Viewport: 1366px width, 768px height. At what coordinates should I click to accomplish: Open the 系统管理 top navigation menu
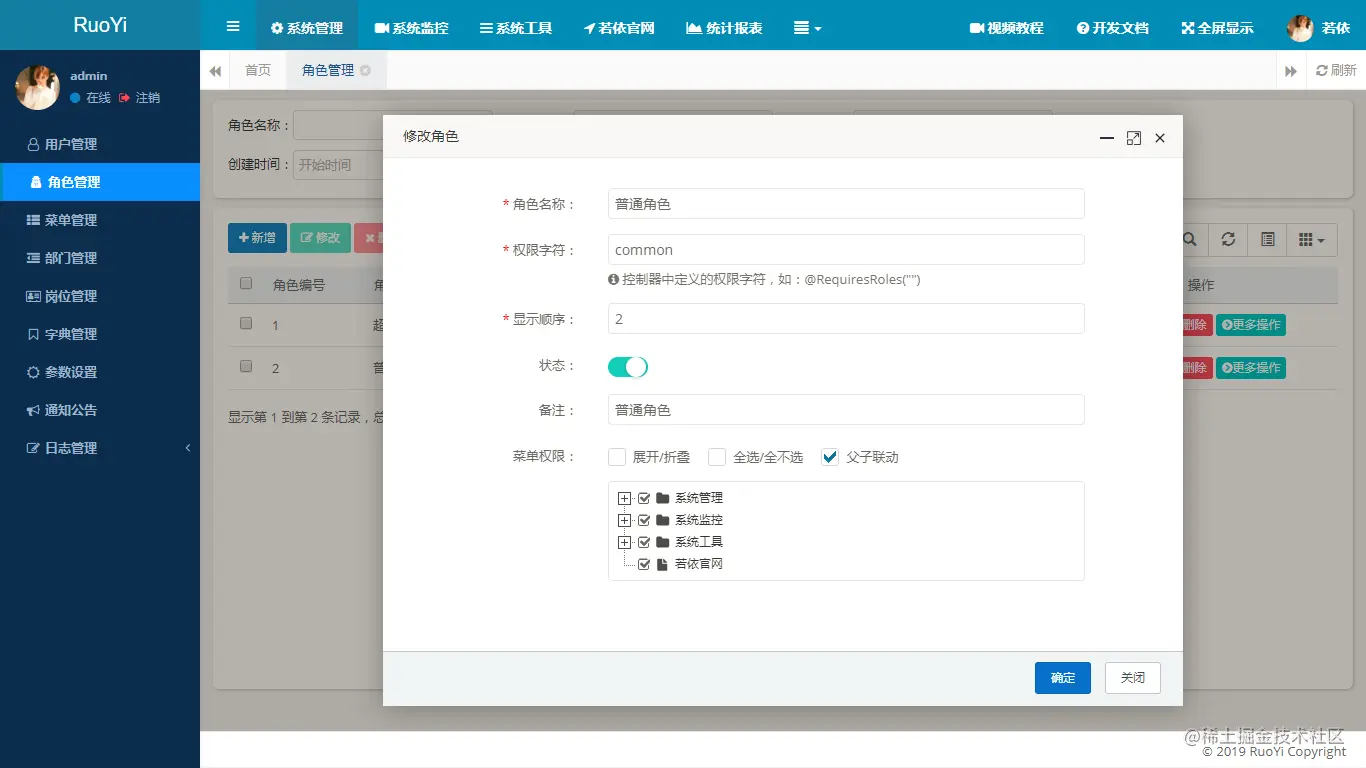point(307,28)
